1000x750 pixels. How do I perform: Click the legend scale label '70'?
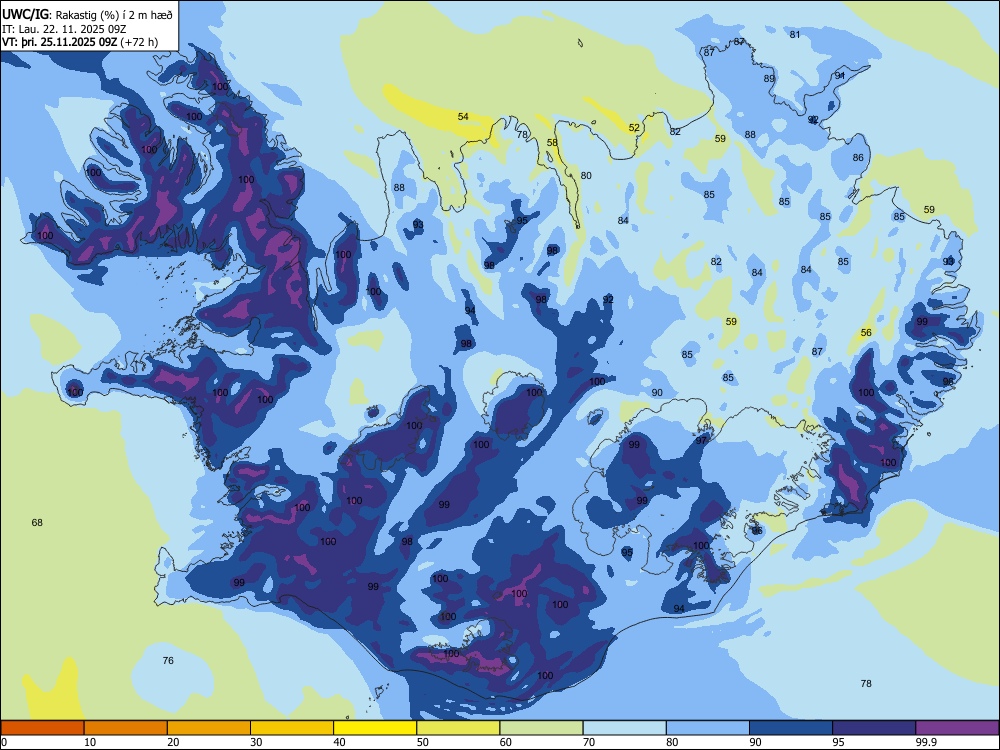coord(589,742)
